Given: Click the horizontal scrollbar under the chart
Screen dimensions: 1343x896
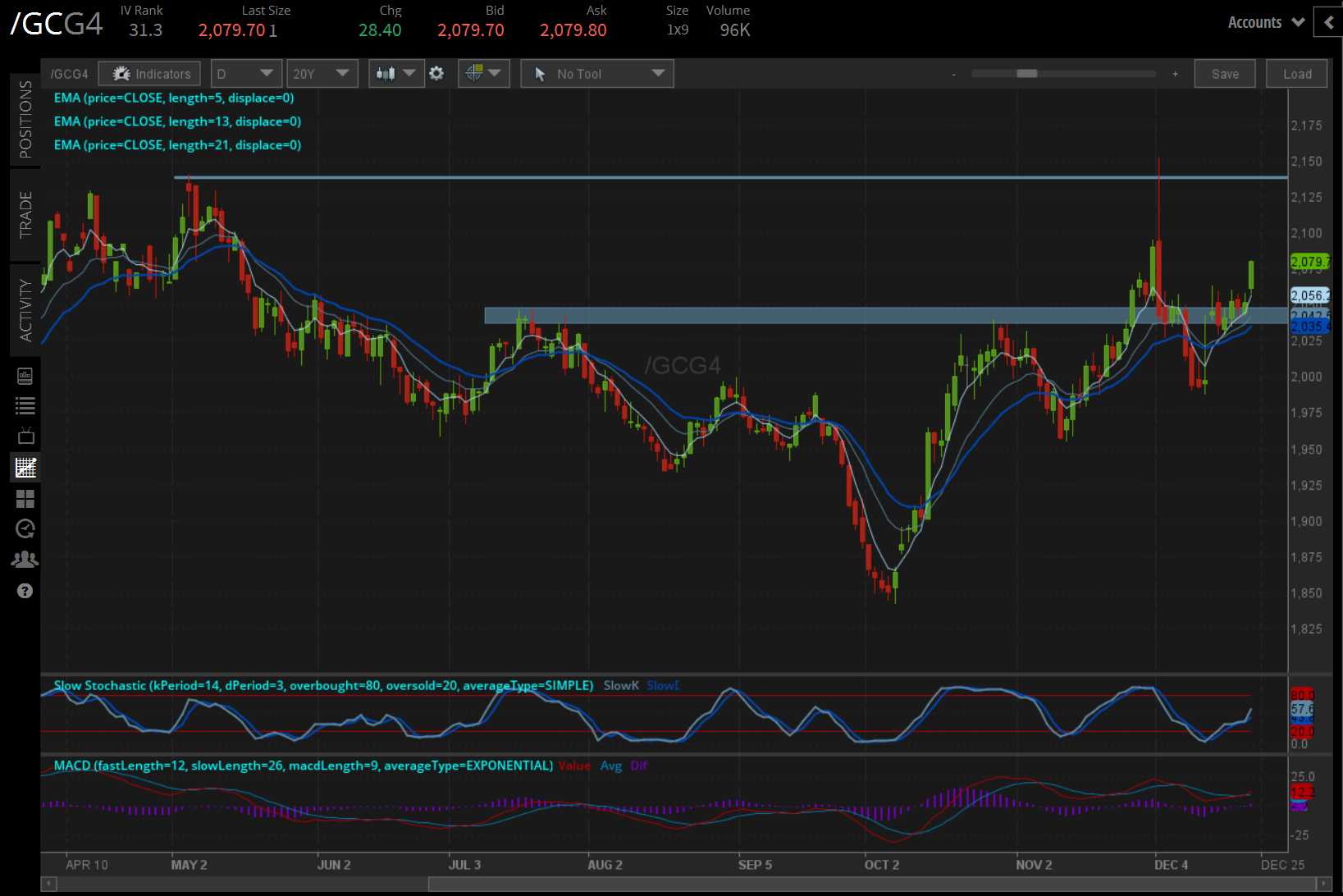Looking at the screenshot, I should (x=685, y=884).
